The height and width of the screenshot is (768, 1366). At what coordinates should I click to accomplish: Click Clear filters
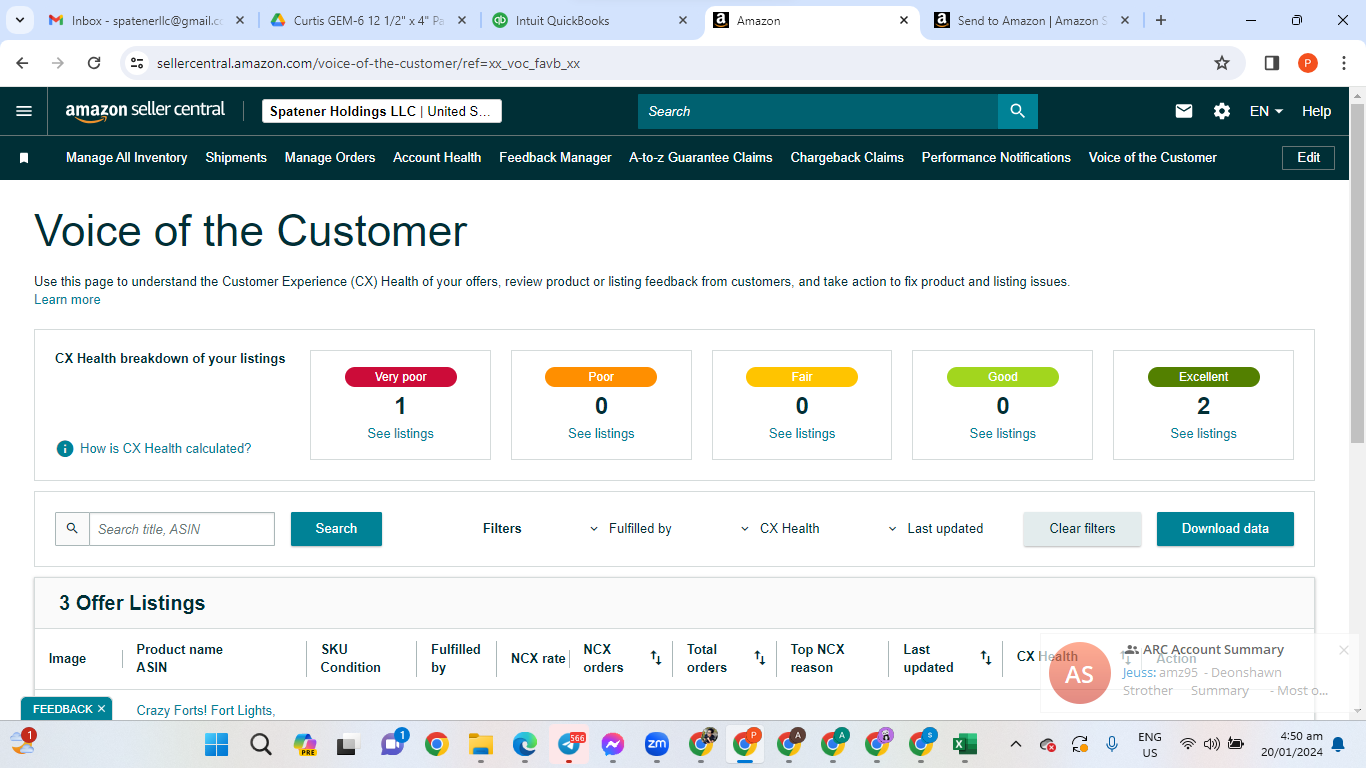[x=1082, y=529]
